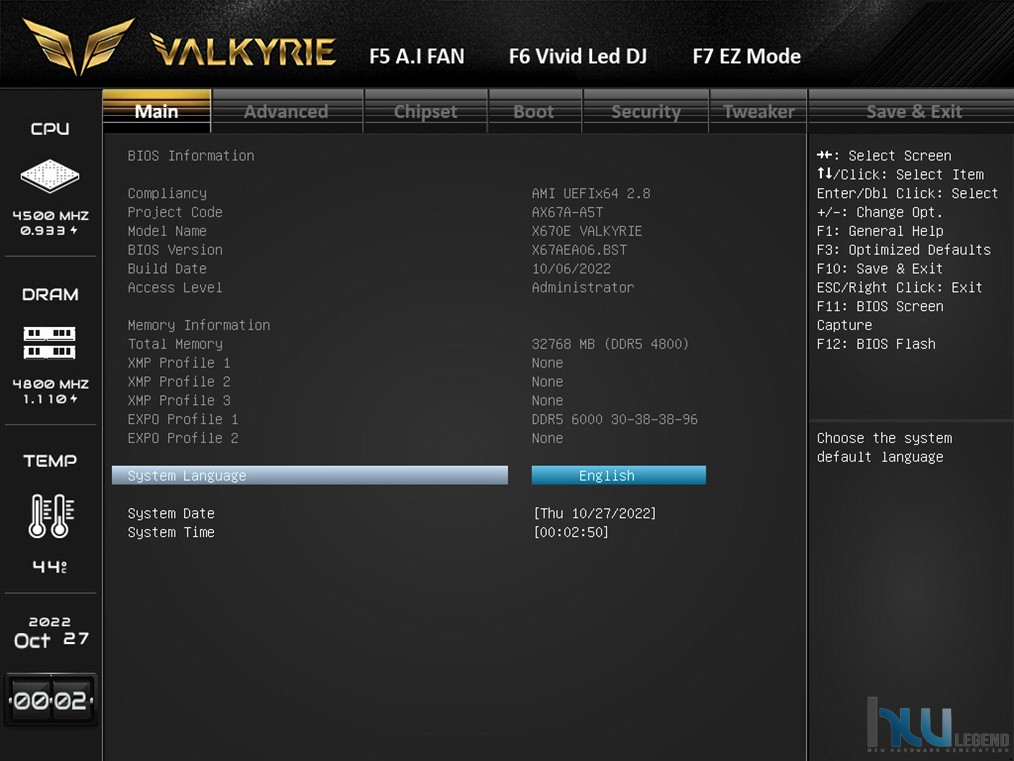Viewport: 1014px width, 761px height.
Task: Click the BIOS Information heading
Action: pyautogui.click(x=191, y=156)
